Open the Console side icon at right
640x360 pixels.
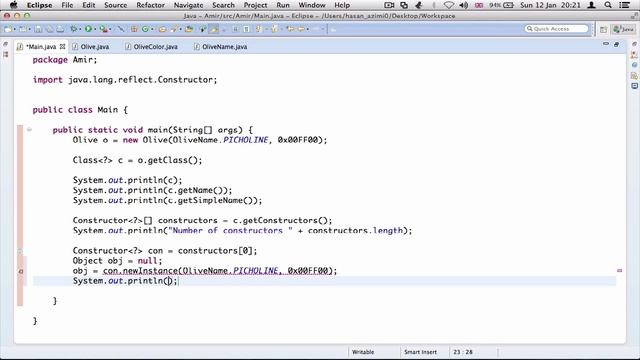click(634, 86)
